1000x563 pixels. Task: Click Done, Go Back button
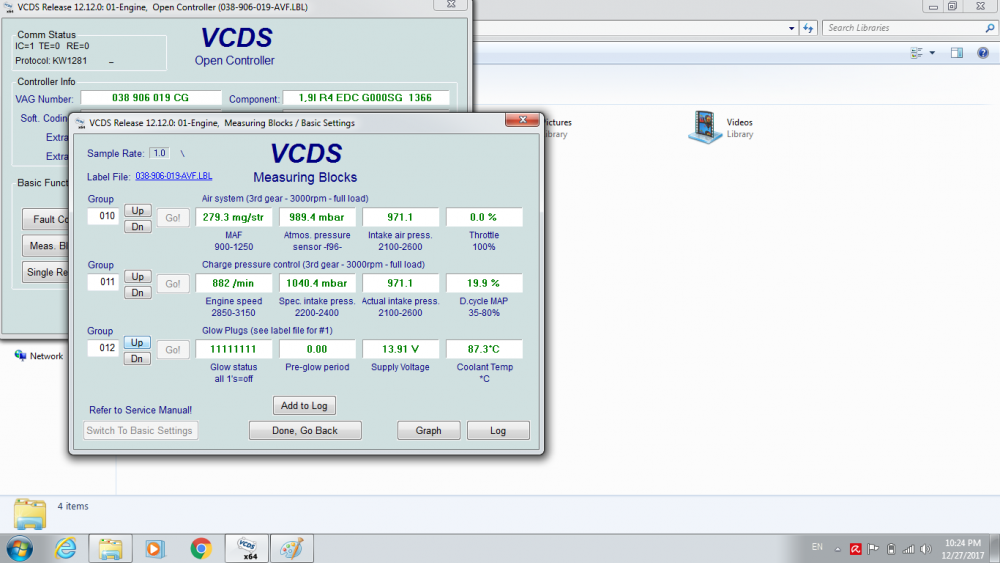click(305, 431)
